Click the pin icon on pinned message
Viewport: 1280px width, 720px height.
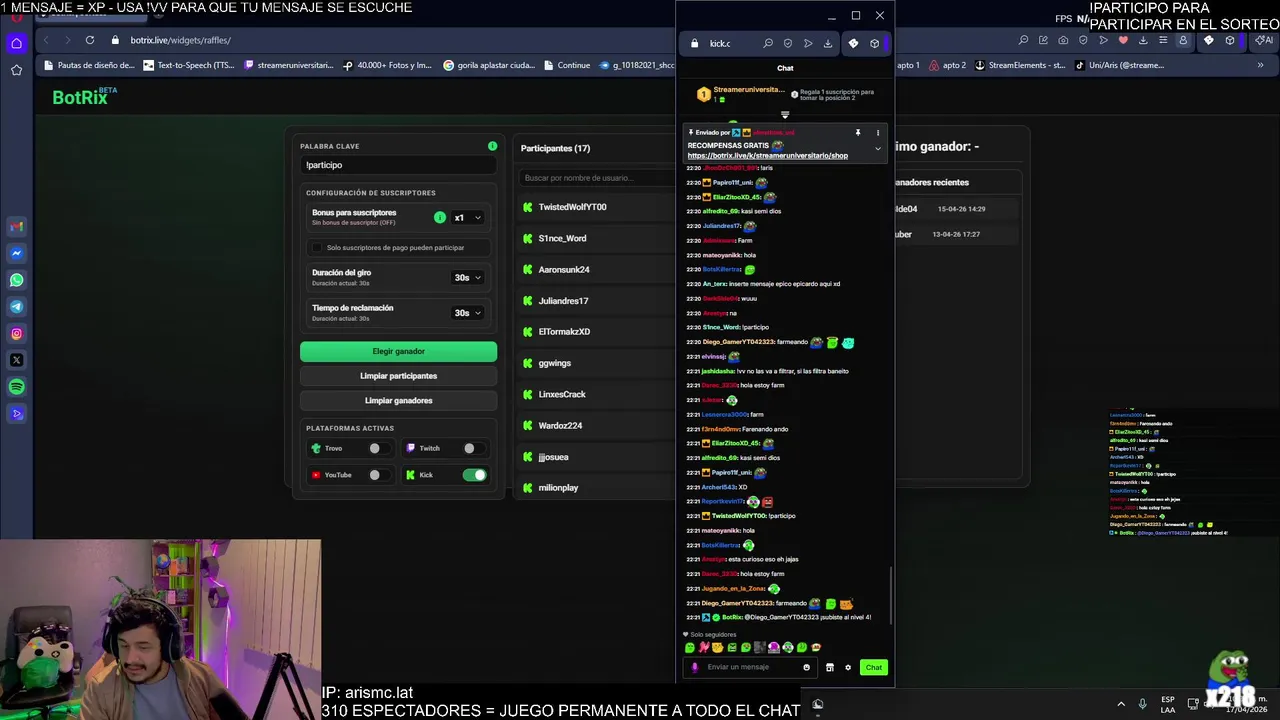(857, 132)
